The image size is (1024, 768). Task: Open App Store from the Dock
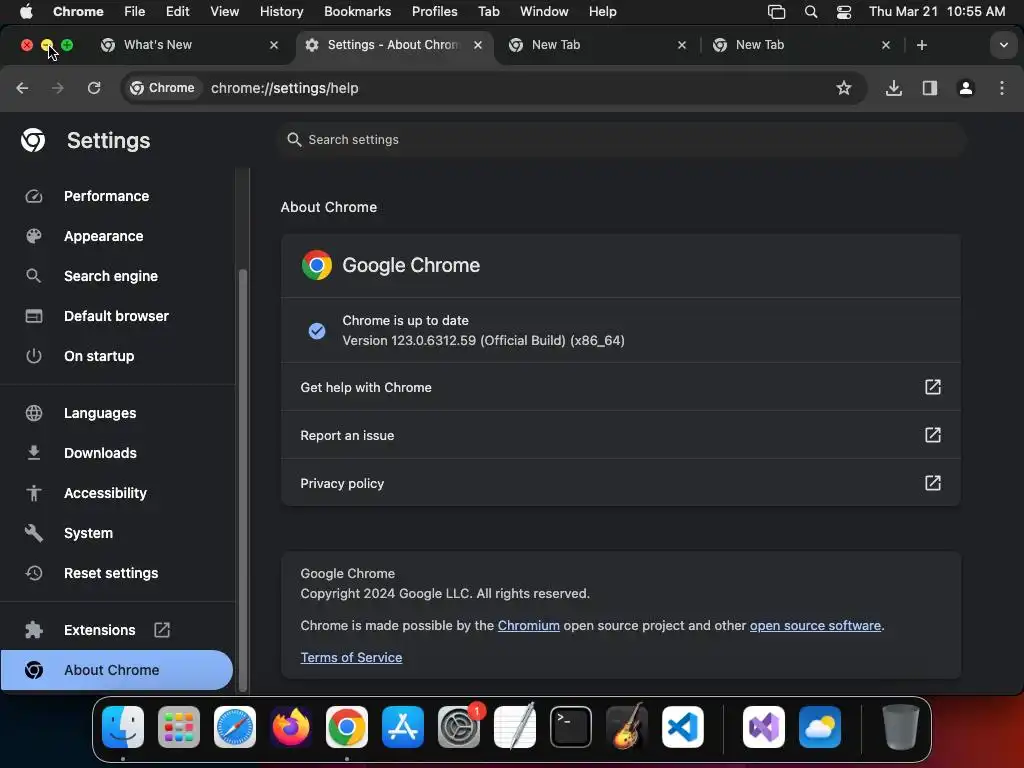403,727
